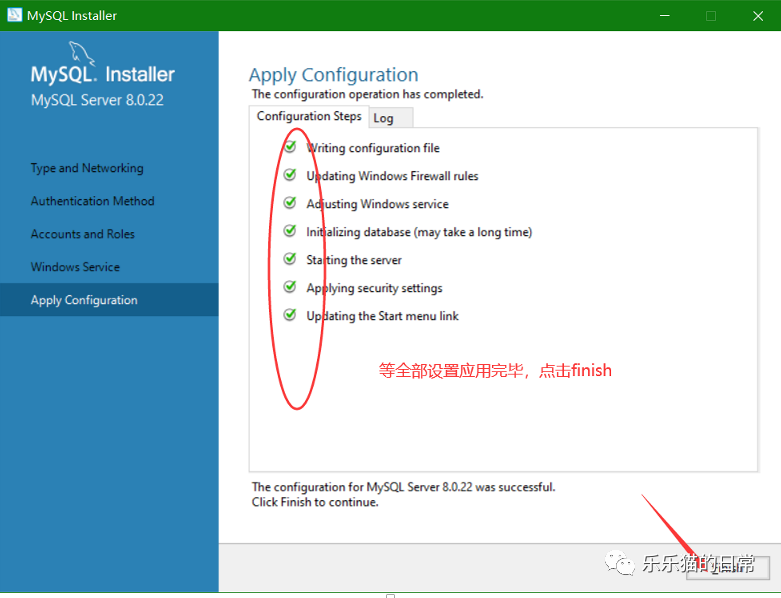Click the configuration was successful message

pos(403,487)
